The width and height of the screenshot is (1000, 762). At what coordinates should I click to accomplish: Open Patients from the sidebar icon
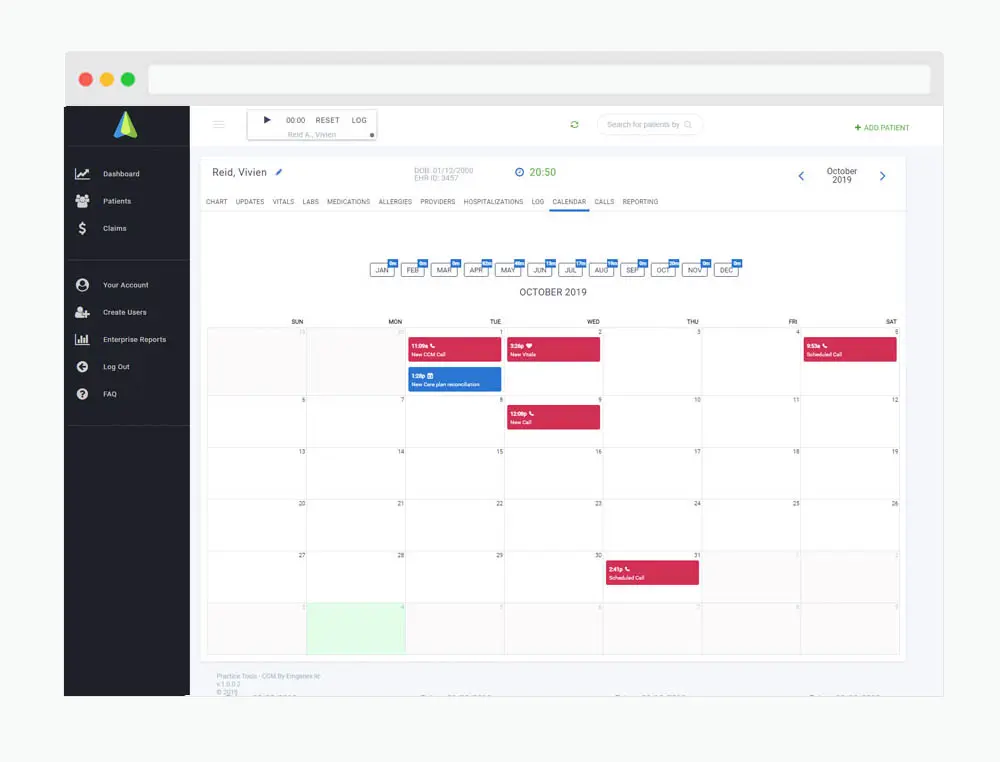click(82, 201)
